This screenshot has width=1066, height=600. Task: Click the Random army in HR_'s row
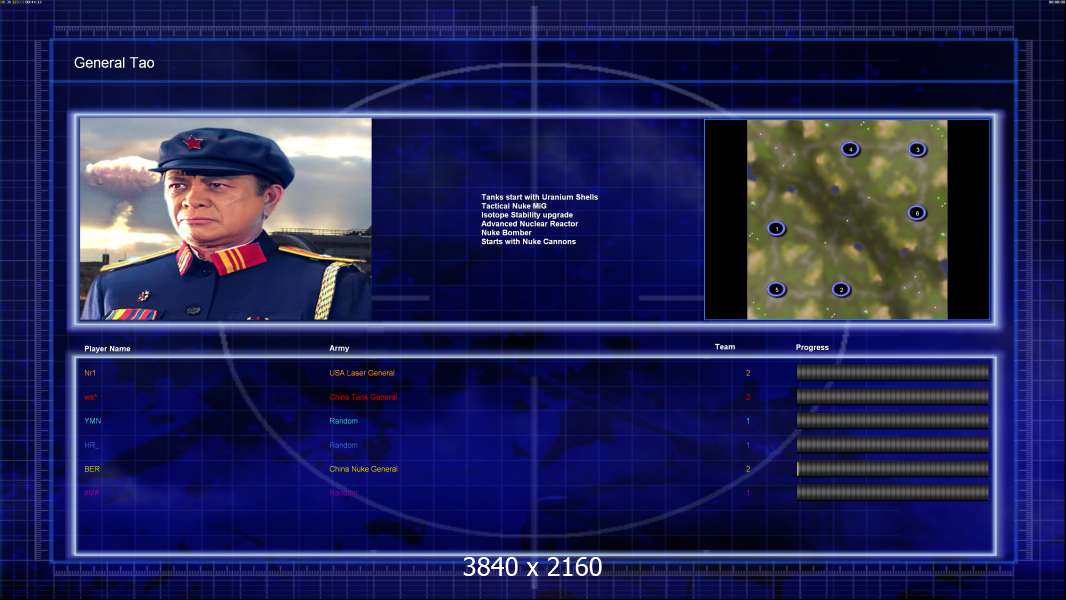pos(343,445)
